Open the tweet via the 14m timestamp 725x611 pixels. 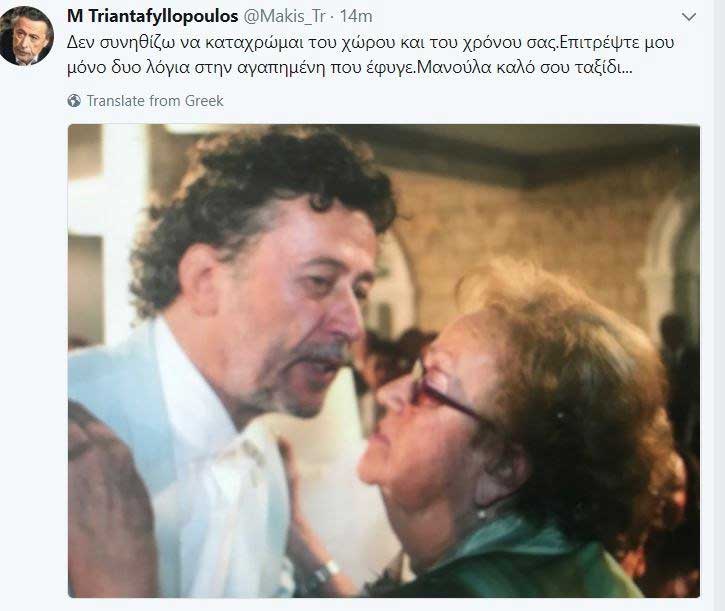356,16
